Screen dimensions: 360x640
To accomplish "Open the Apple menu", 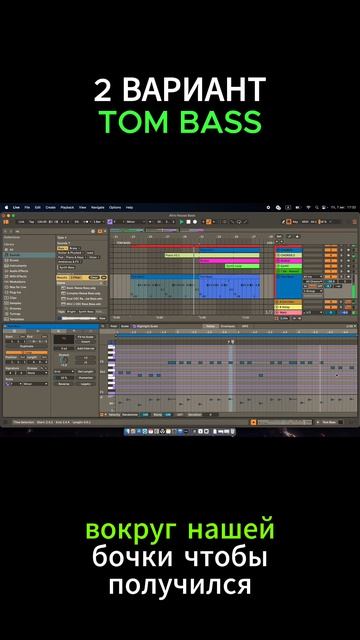I will pos(6,207).
